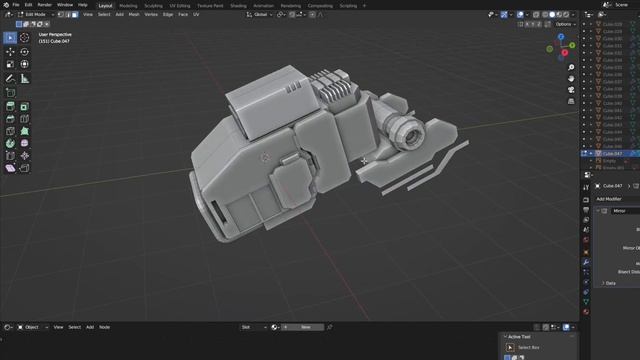Add a workspace with plus button
The image size is (640, 360).
tap(364, 6)
